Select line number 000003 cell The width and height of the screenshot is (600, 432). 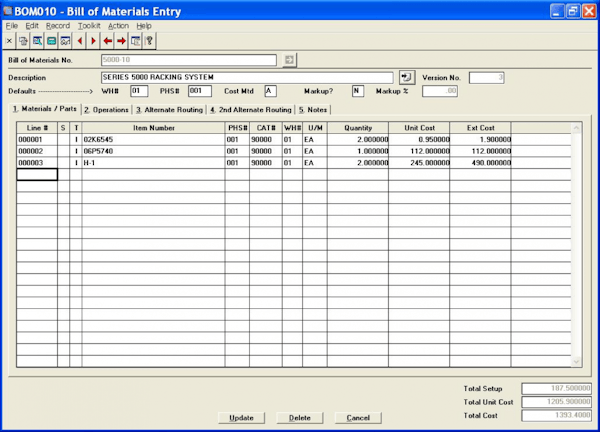click(x=37, y=163)
